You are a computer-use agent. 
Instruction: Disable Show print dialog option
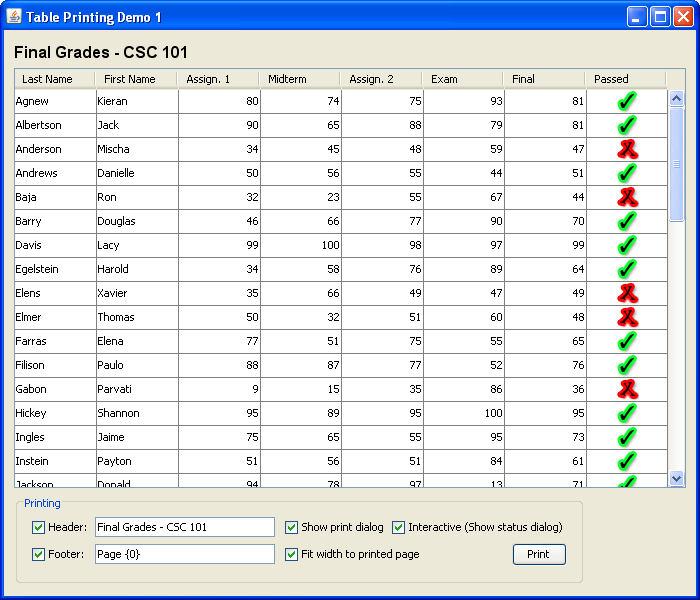tap(292, 527)
